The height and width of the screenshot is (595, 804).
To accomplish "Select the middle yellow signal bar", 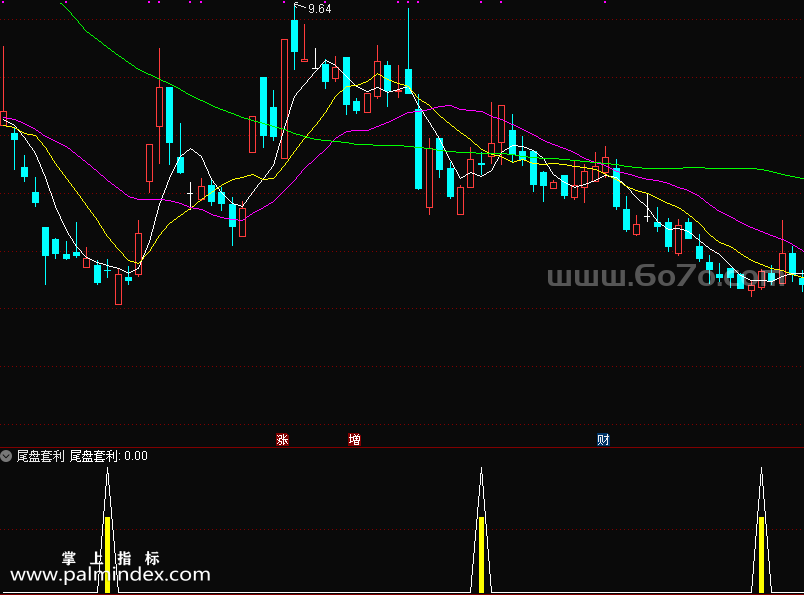I will (x=481, y=554).
